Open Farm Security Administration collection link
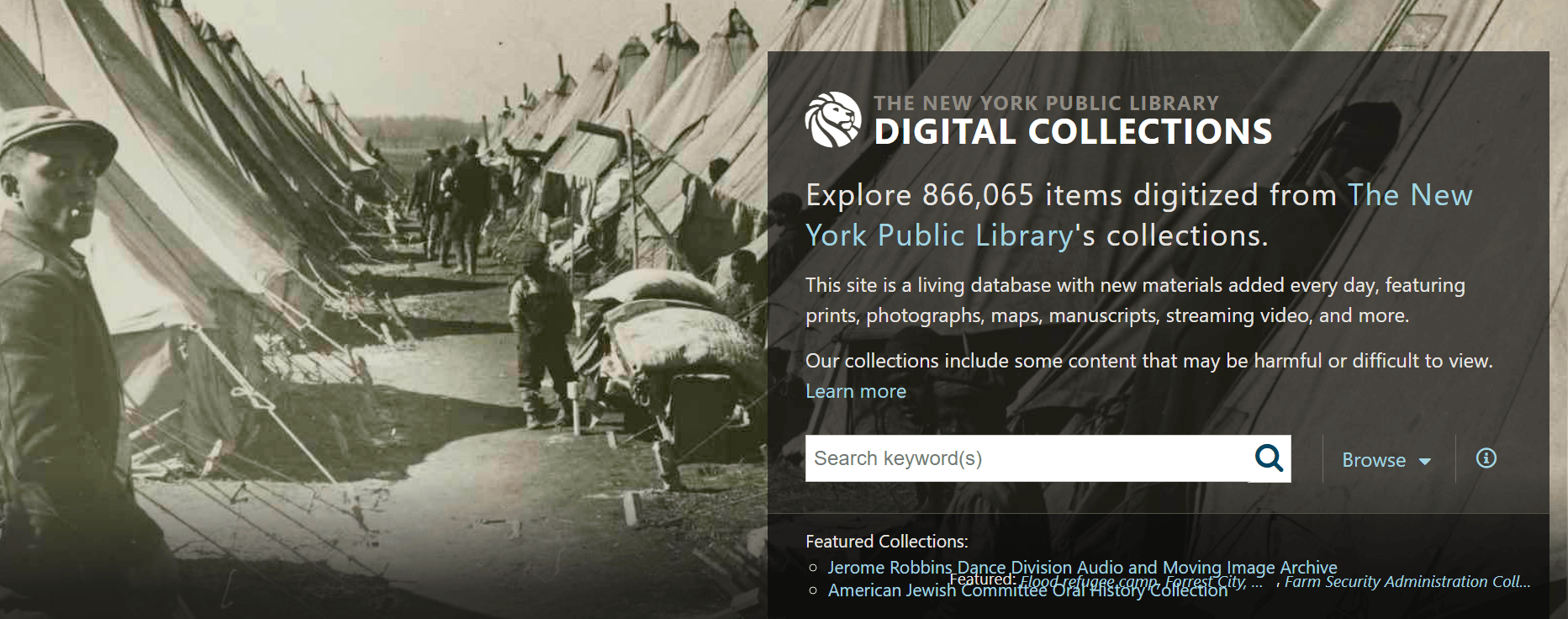This screenshot has width=1568, height=619. point(1407,582)
